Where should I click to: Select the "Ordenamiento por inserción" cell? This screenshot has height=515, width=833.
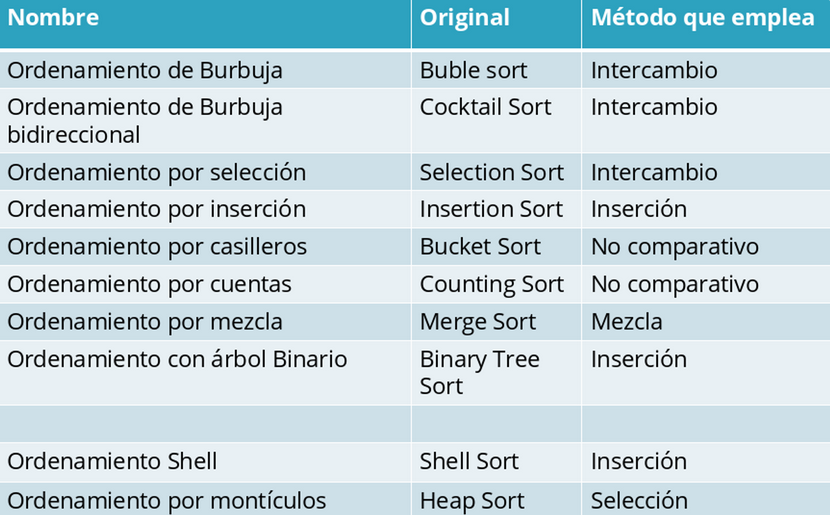(156, 210)
